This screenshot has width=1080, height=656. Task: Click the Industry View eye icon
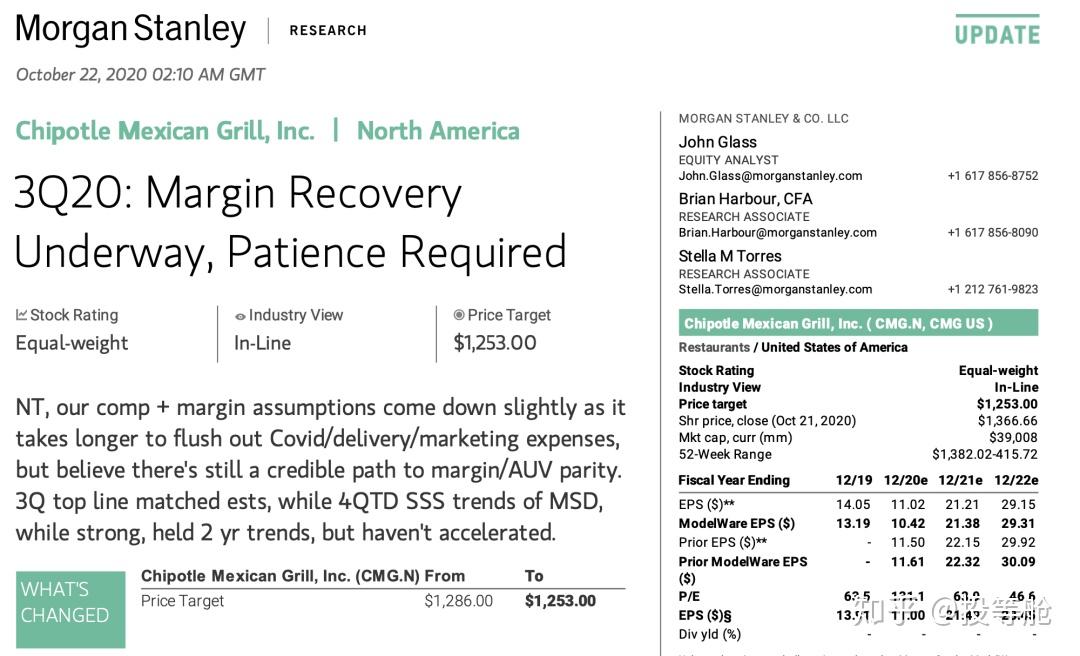(240, 316)
